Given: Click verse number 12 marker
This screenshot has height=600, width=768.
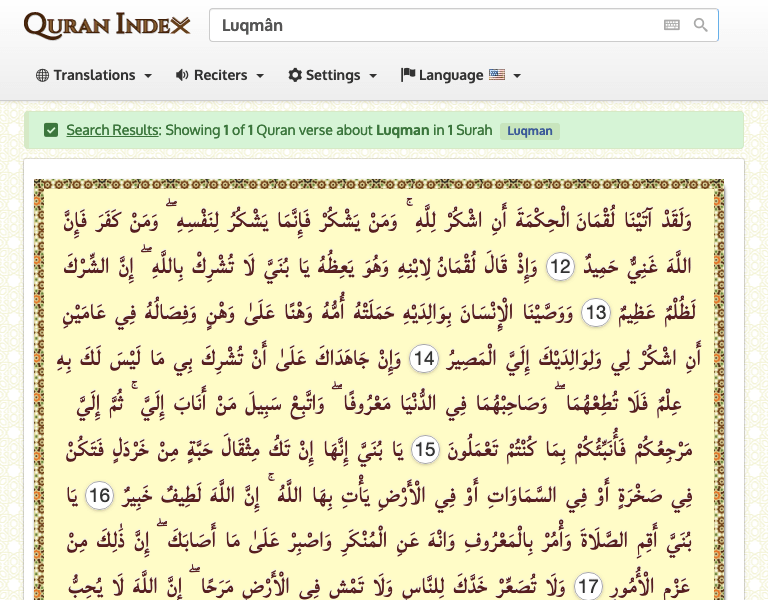Looking at the screenshot, I should click(x=560, y=267).
